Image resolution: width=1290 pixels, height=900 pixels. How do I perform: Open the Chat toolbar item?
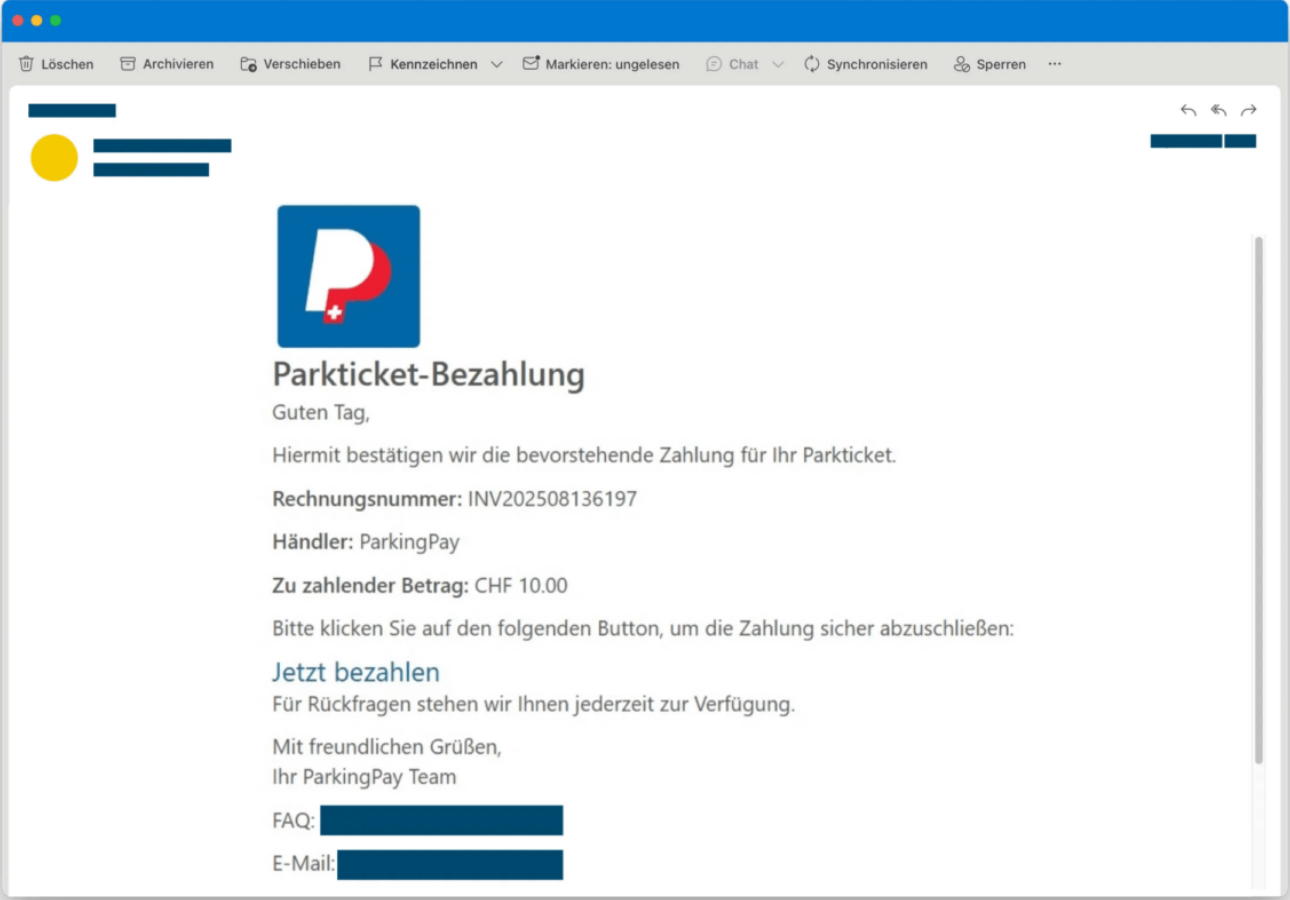(732, 64)
